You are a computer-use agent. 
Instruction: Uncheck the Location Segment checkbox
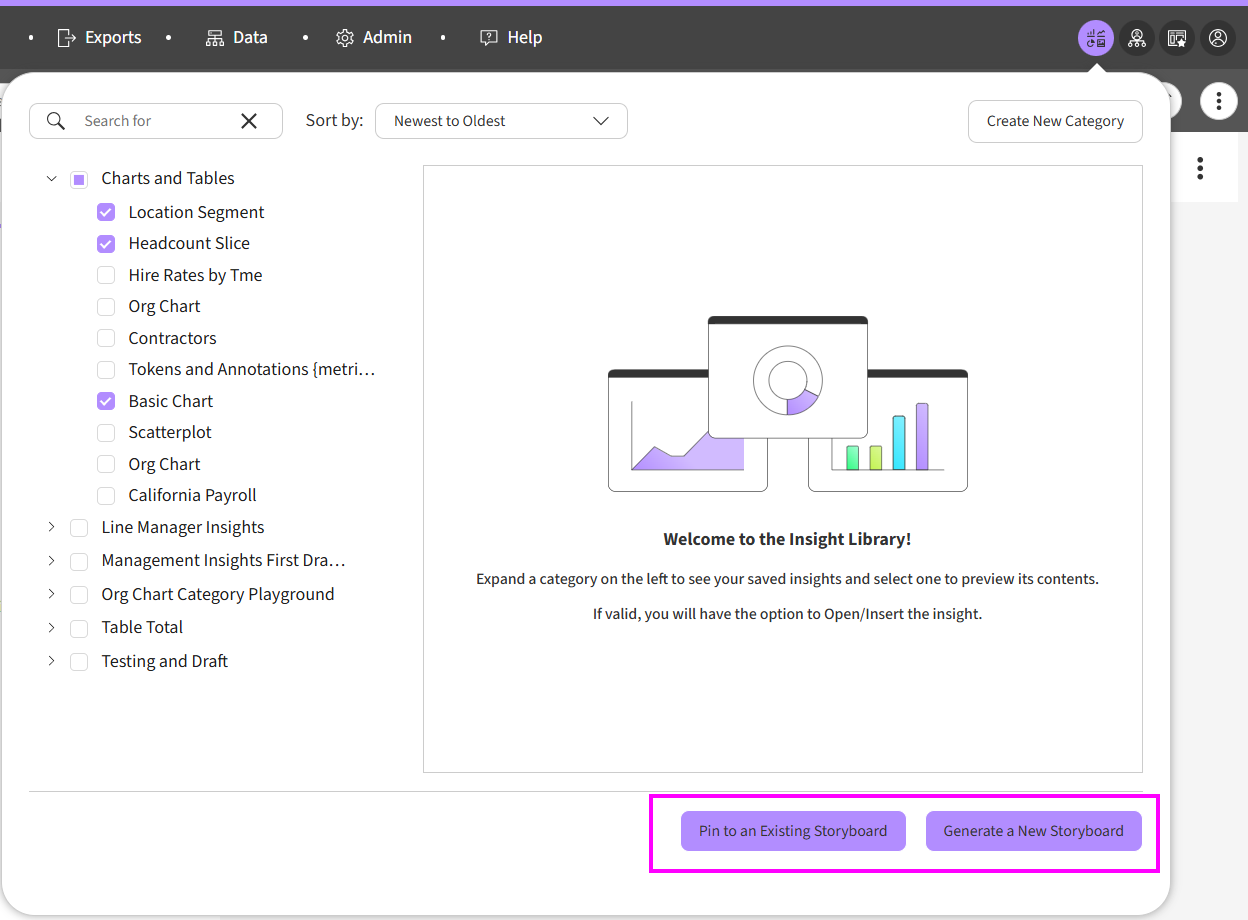click(106, 212)
